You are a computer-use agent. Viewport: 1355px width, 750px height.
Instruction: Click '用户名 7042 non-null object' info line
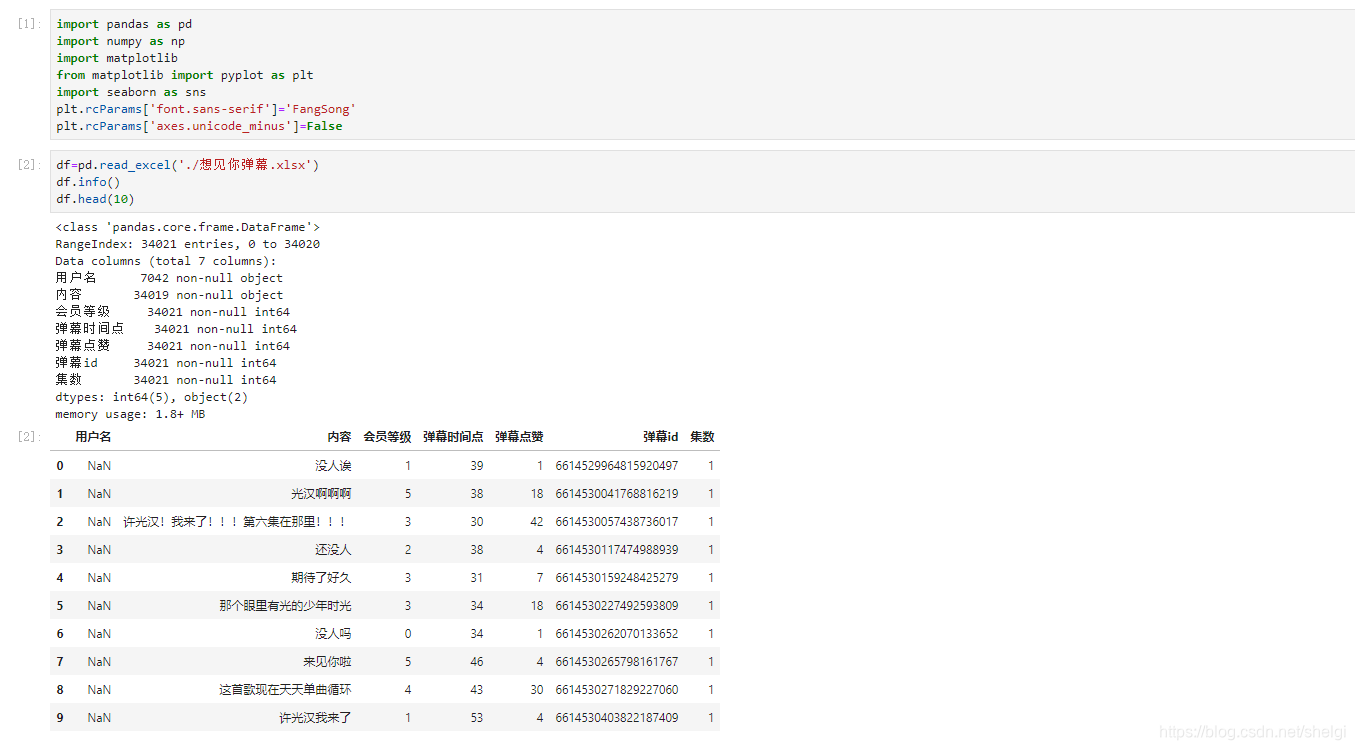point(169,278)
